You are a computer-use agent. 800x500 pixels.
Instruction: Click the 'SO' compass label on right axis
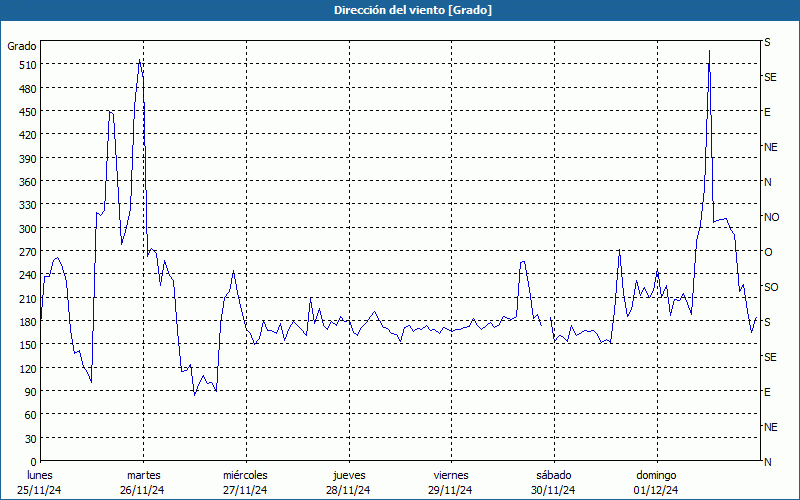[771, 287]
